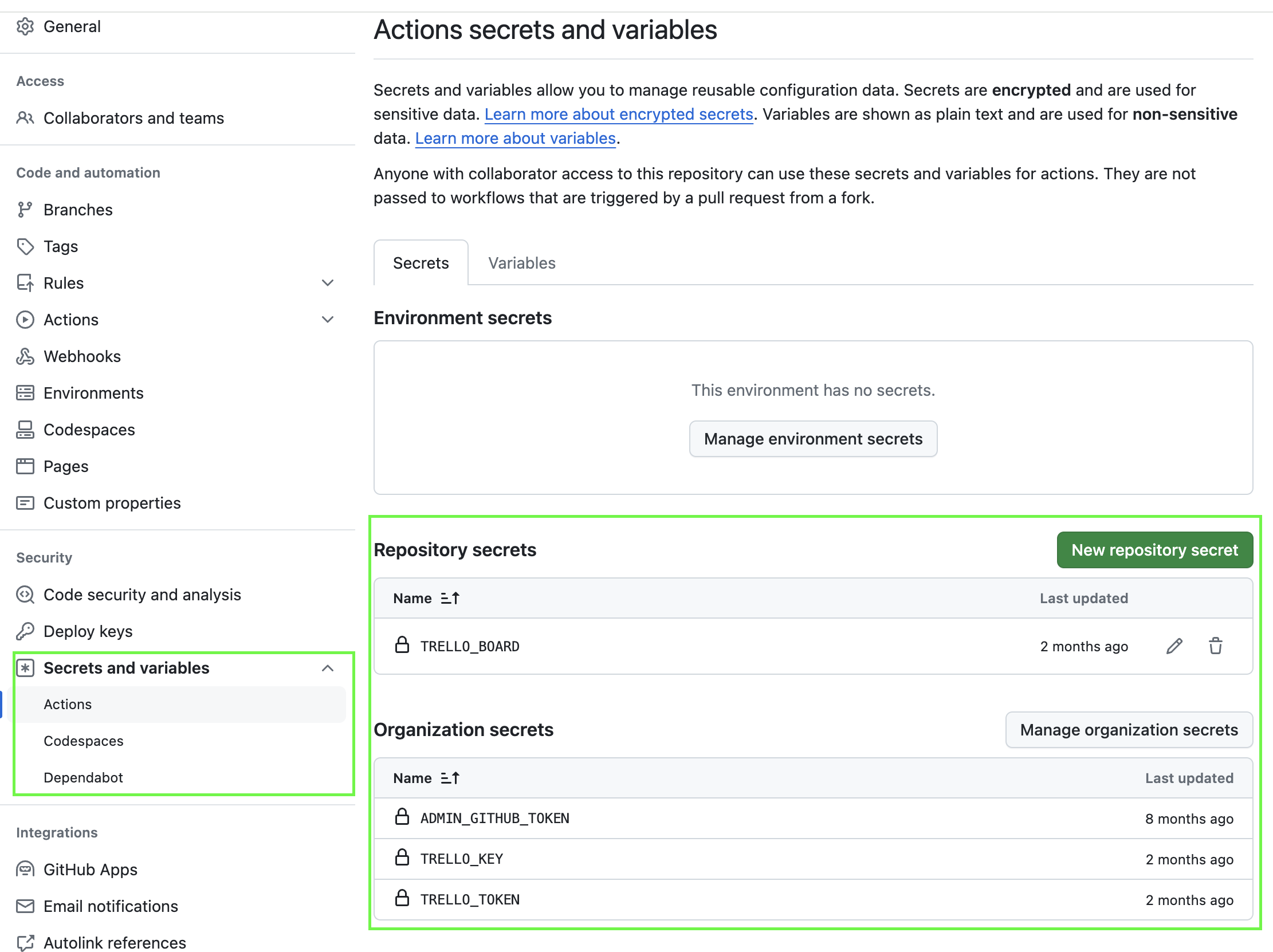Screen dimensions: 1273x952
Task: Open Manage environment secrets panel
Action: (813, 438)
